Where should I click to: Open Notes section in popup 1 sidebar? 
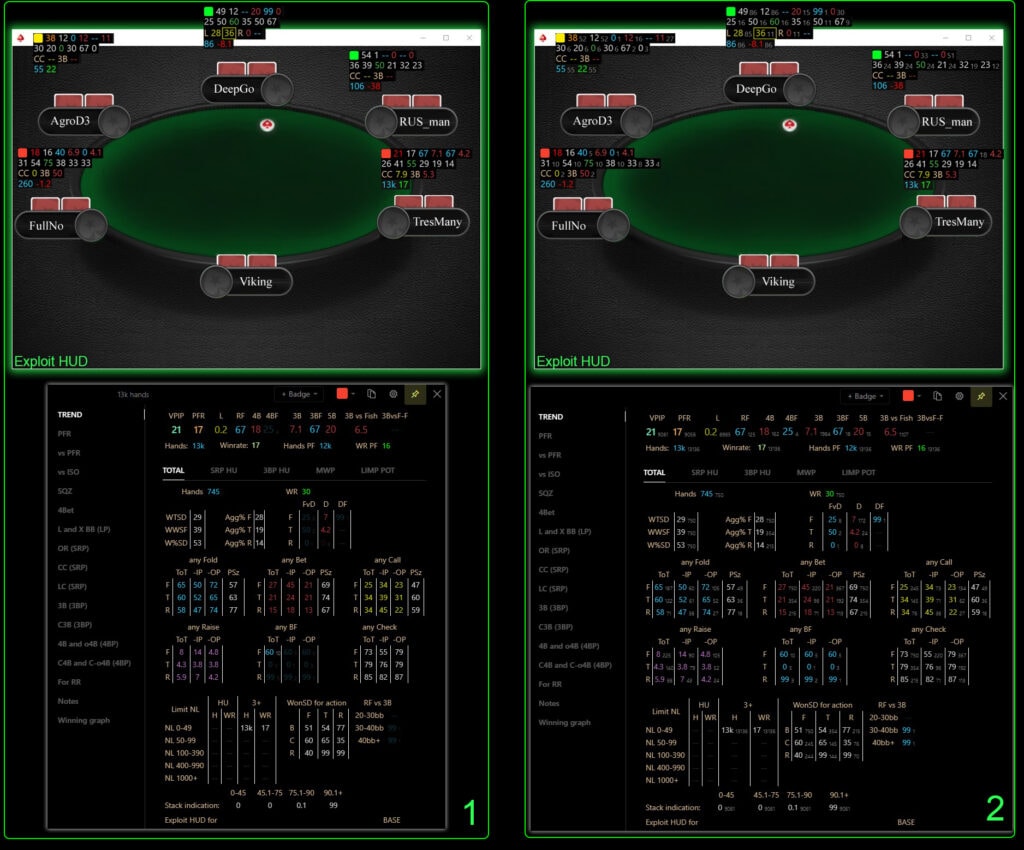68,701
